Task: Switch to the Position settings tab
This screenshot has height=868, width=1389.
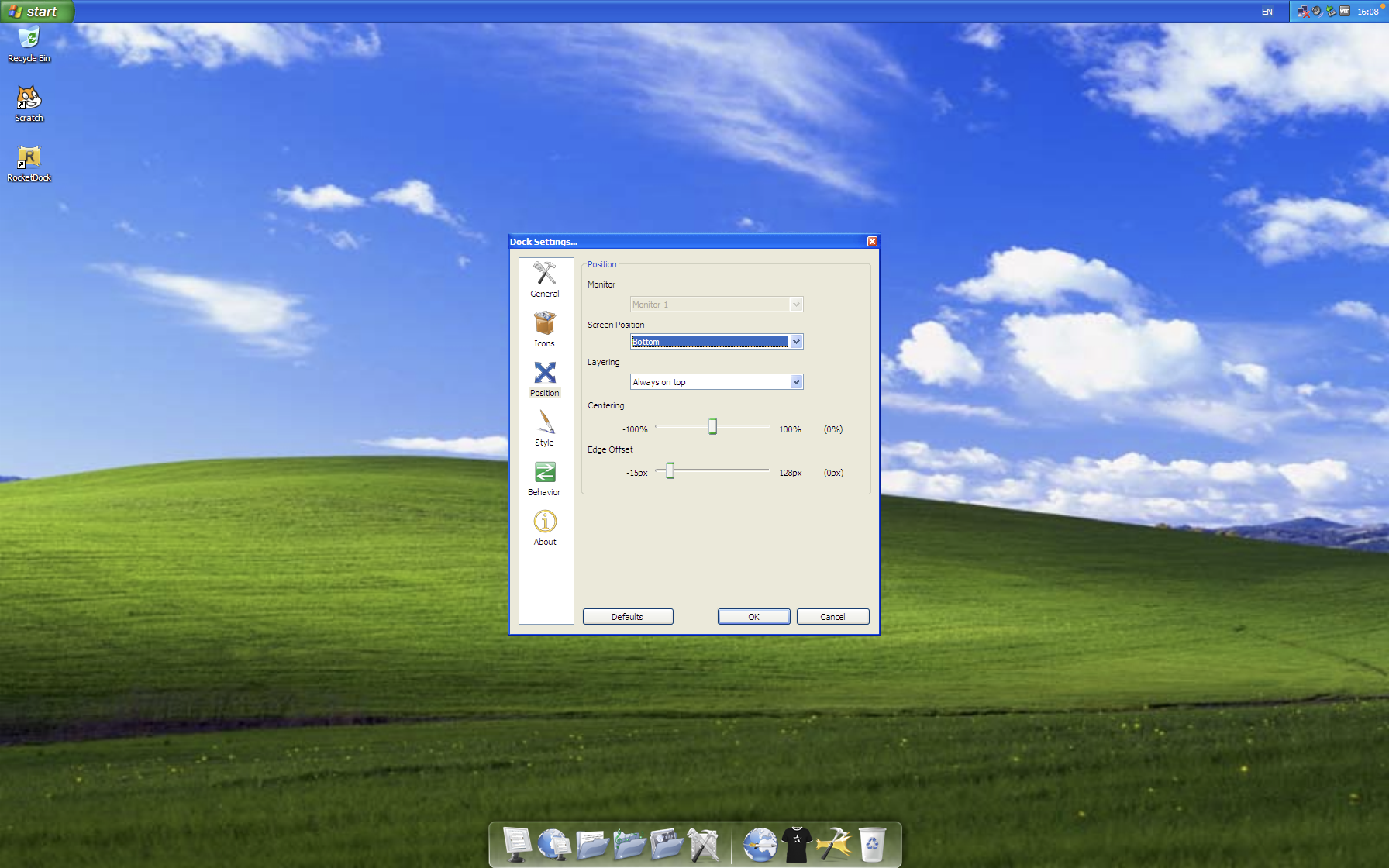Action: tap(544, 378)
